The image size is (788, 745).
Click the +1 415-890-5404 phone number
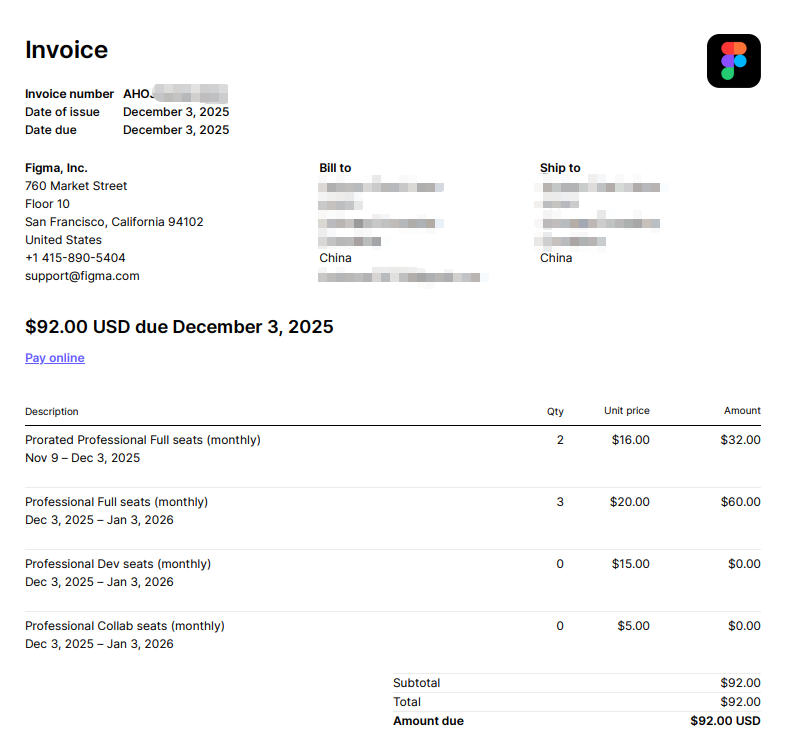[75, 258]
